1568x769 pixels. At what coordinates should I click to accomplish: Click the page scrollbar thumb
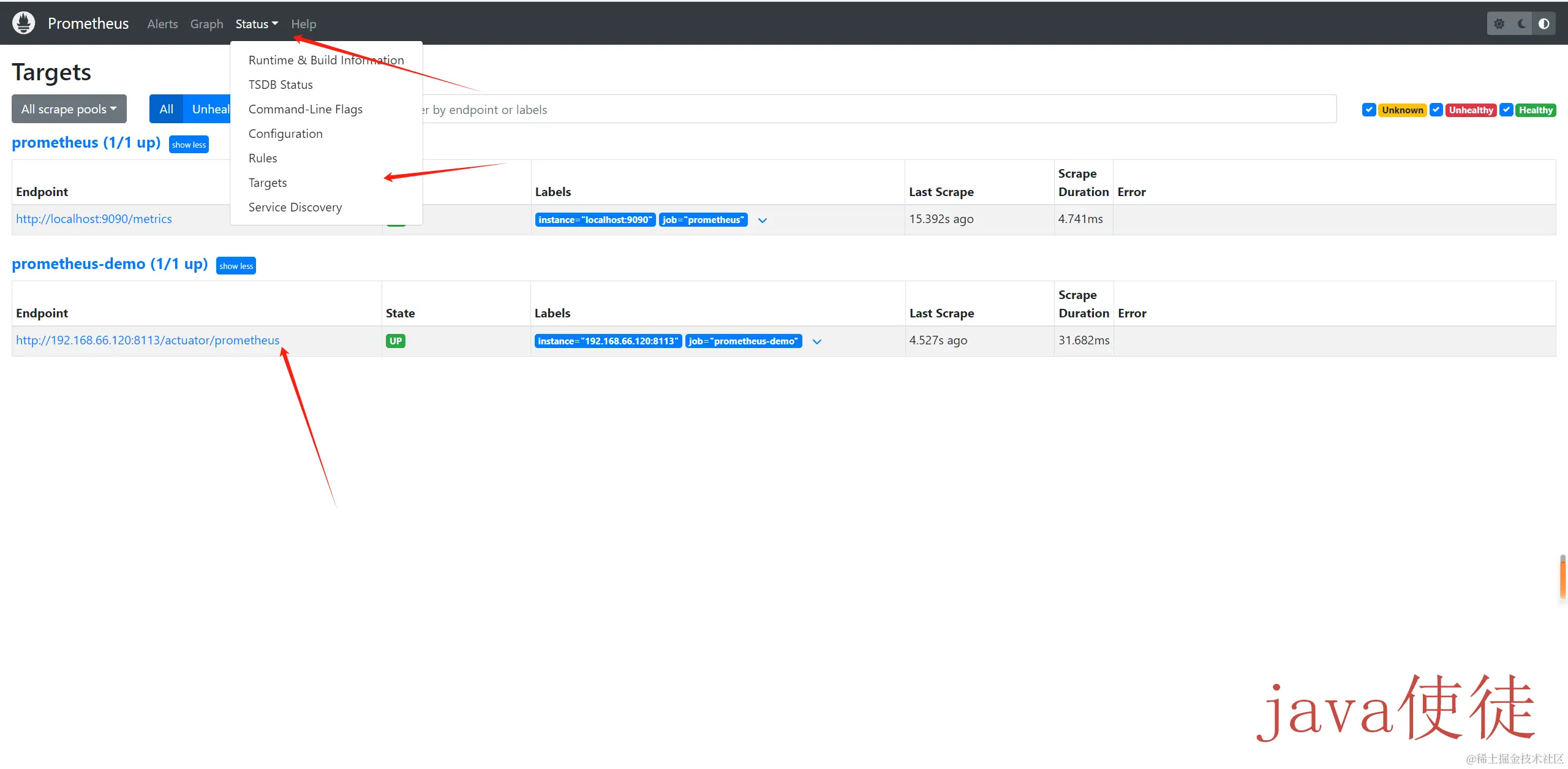1563,577
